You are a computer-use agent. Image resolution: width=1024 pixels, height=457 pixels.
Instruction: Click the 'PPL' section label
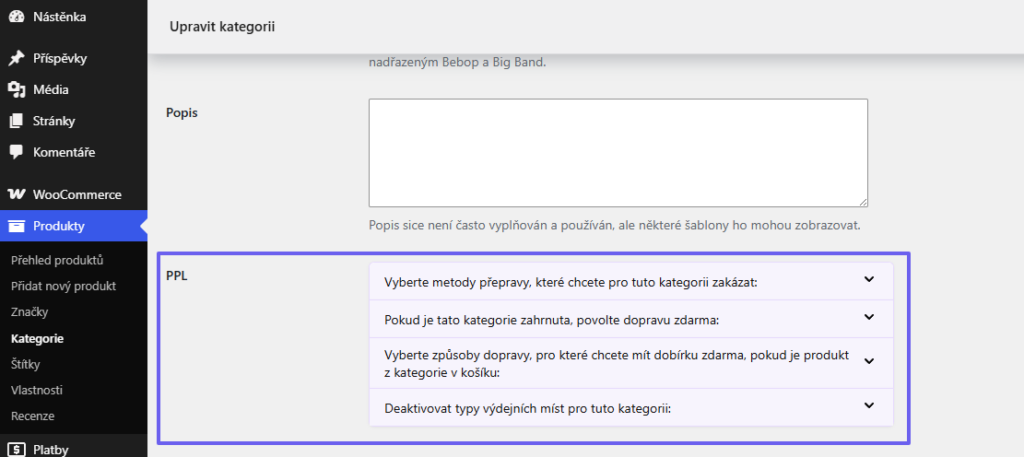pyautogui.click(x=178, y=275)
